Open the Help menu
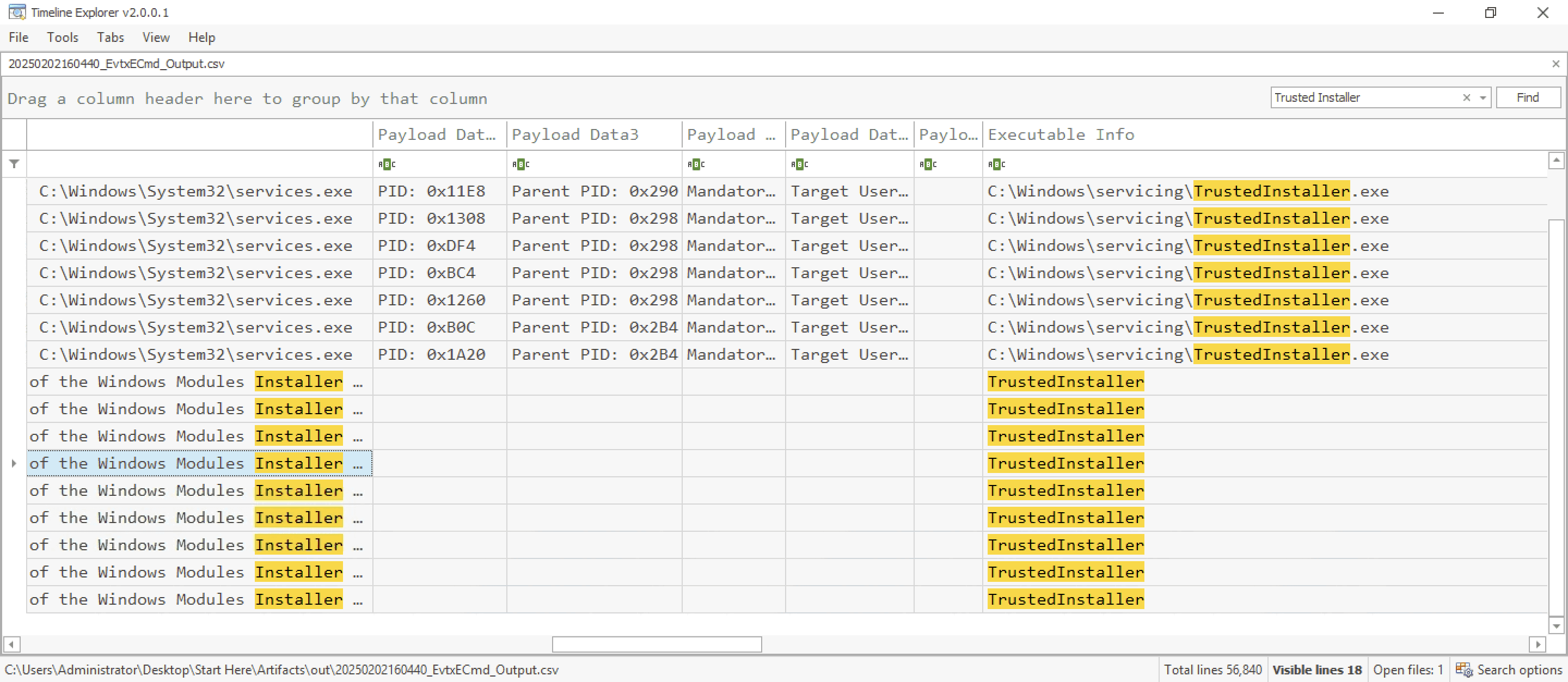1568x682 pixels. [x=201, y=38]
